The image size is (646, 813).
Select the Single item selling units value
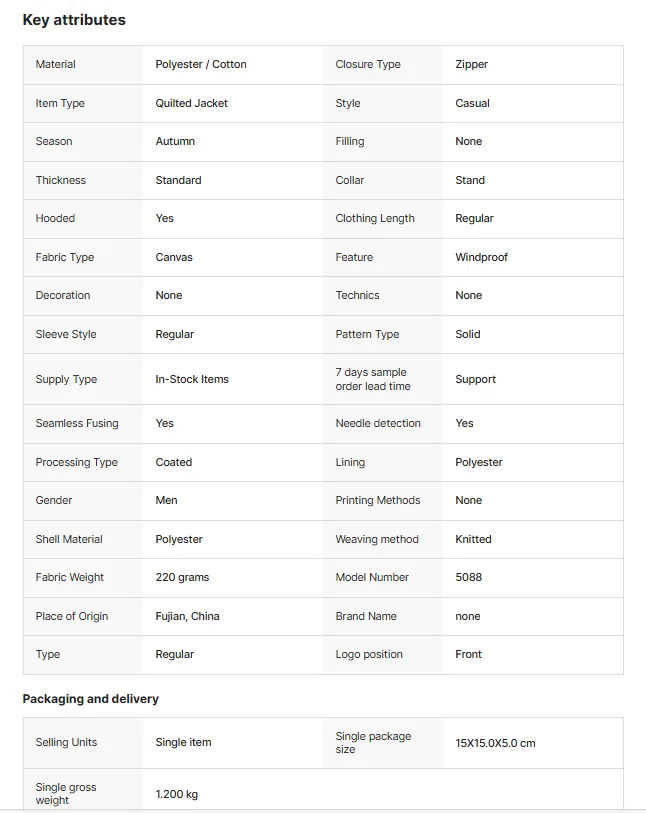click(183, 742)
